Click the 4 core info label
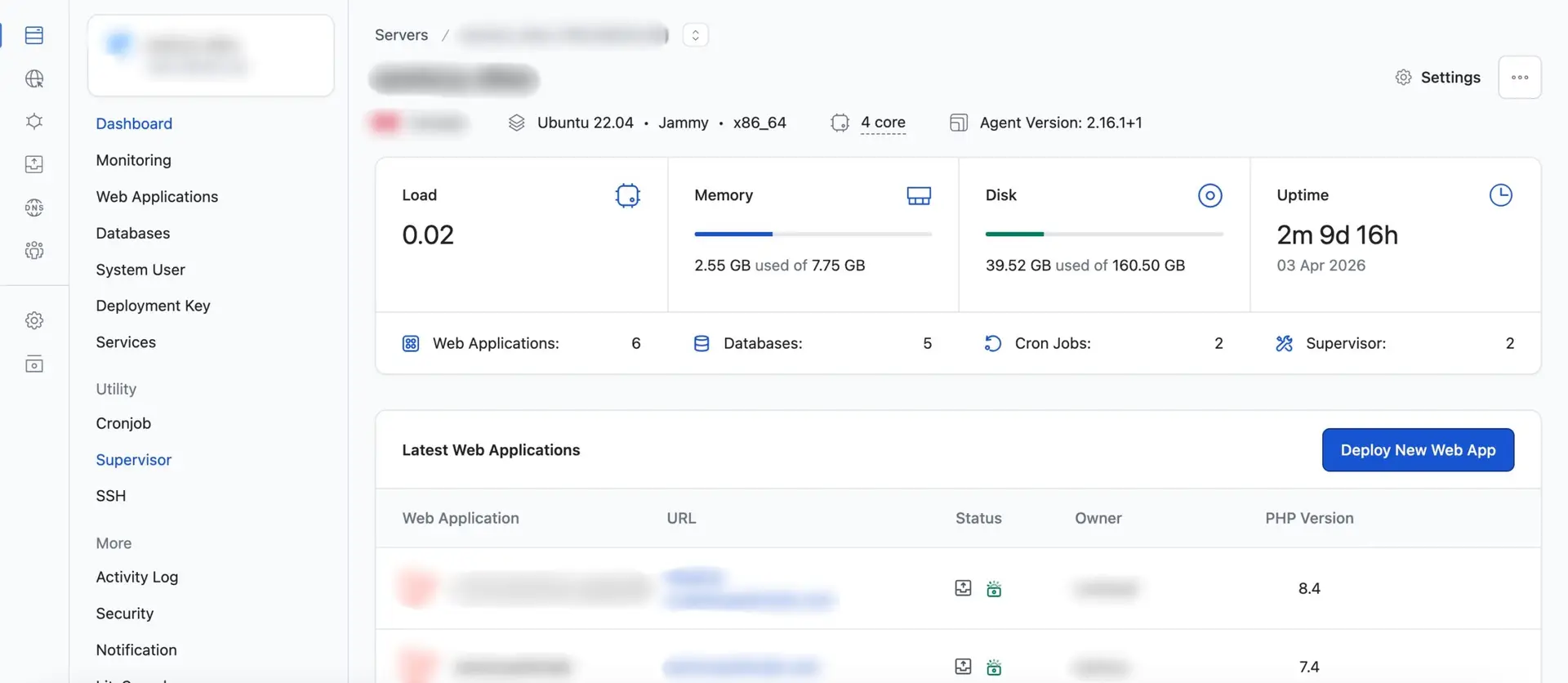 click(x=882, y=123)
